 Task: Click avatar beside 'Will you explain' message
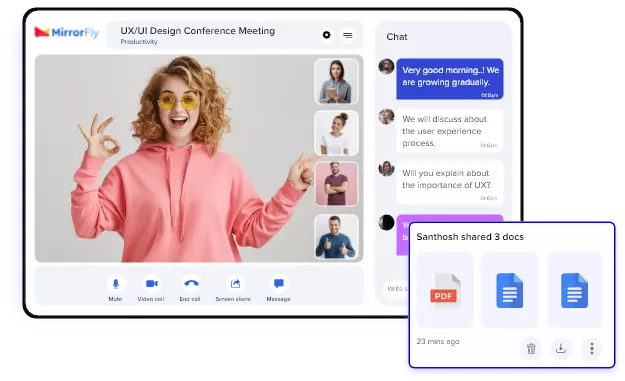[386, 169]
